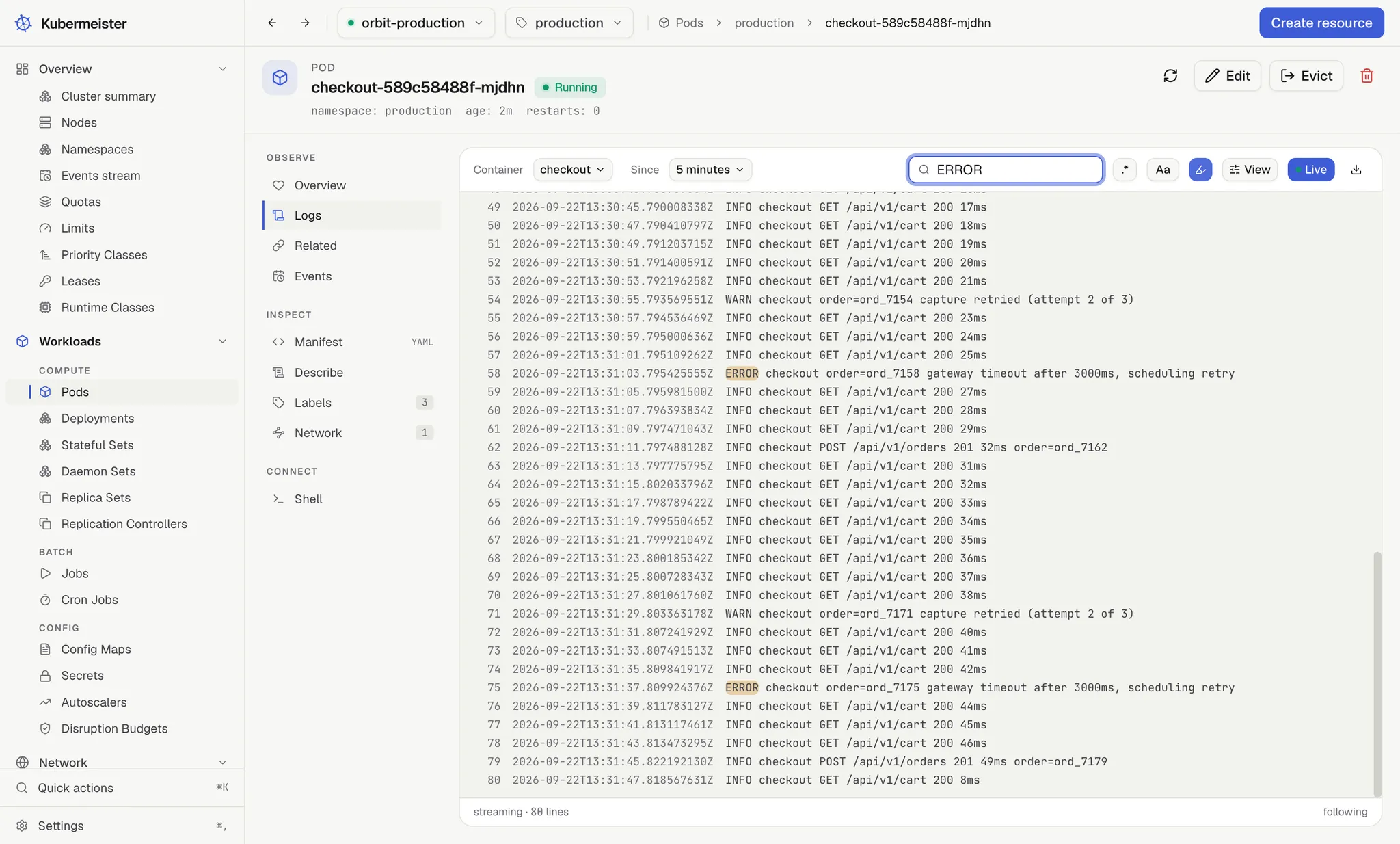Open Autoscalers page
The width and height of the screenshot is (1400, 844).
[x=94, y=702]
